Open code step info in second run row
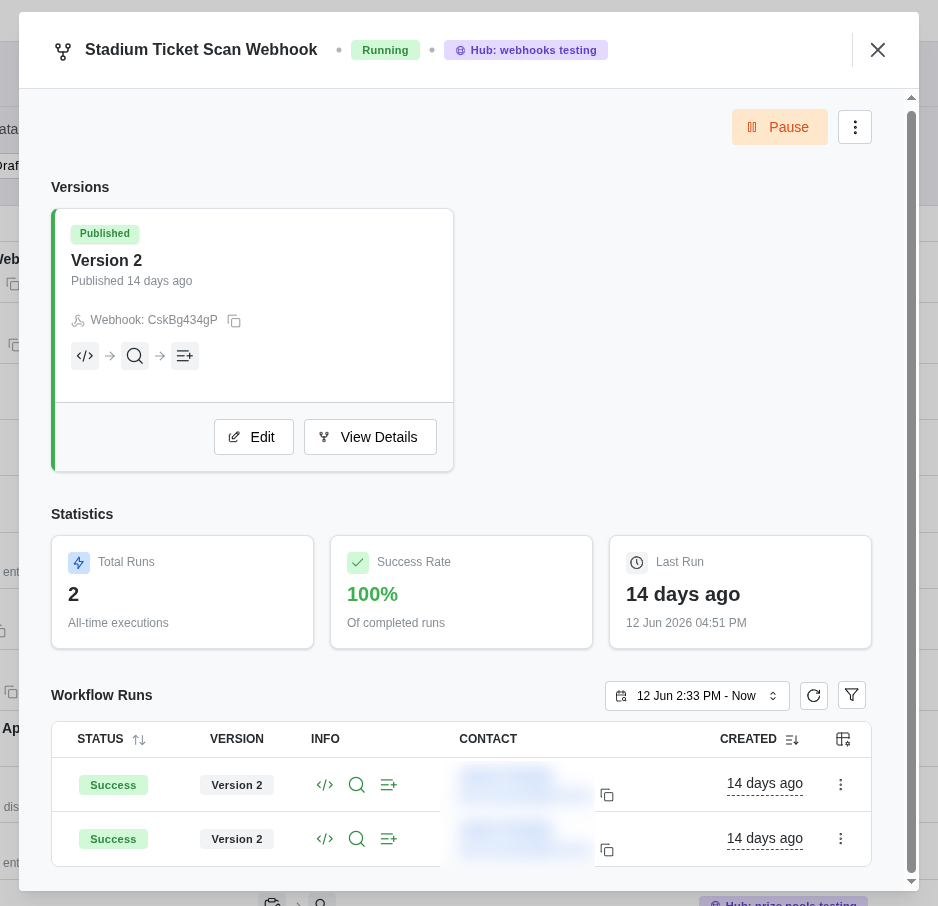 325,838
